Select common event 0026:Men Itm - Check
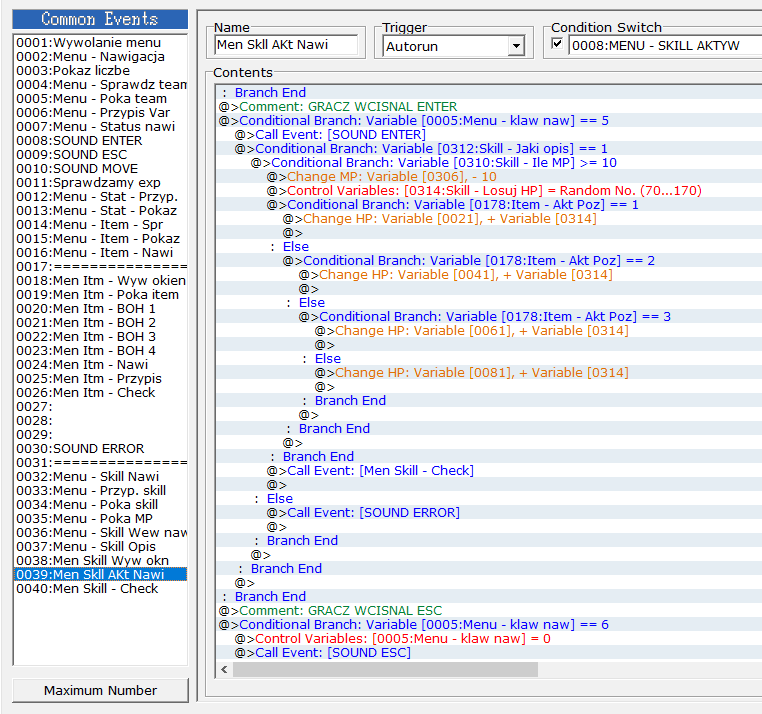Screen dimensions: 762x714 pyautogui.click(x=100, y=393)
